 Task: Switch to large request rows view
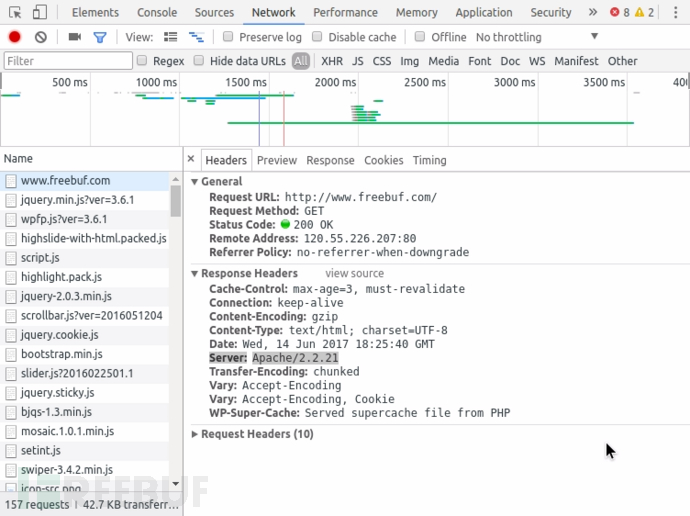coord(170,37)
